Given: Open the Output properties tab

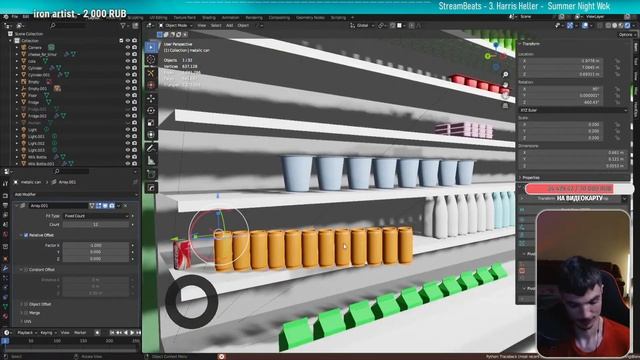Looking at the screenshot, I should point(5,205).
